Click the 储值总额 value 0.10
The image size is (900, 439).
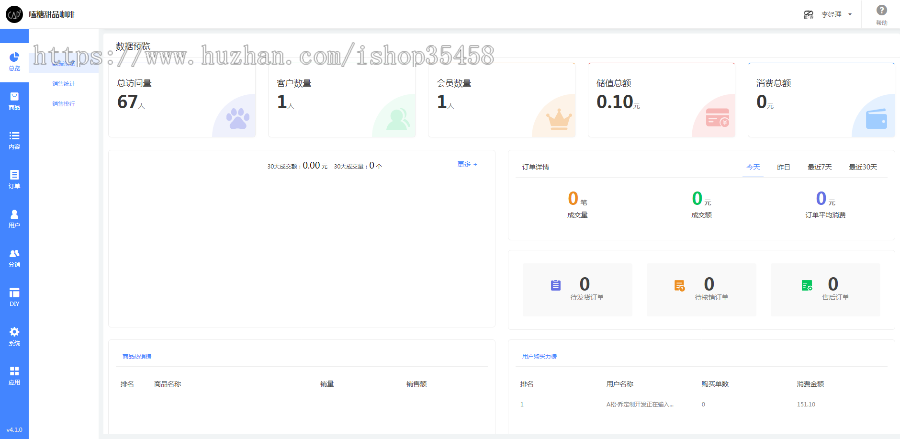point(615,102)
